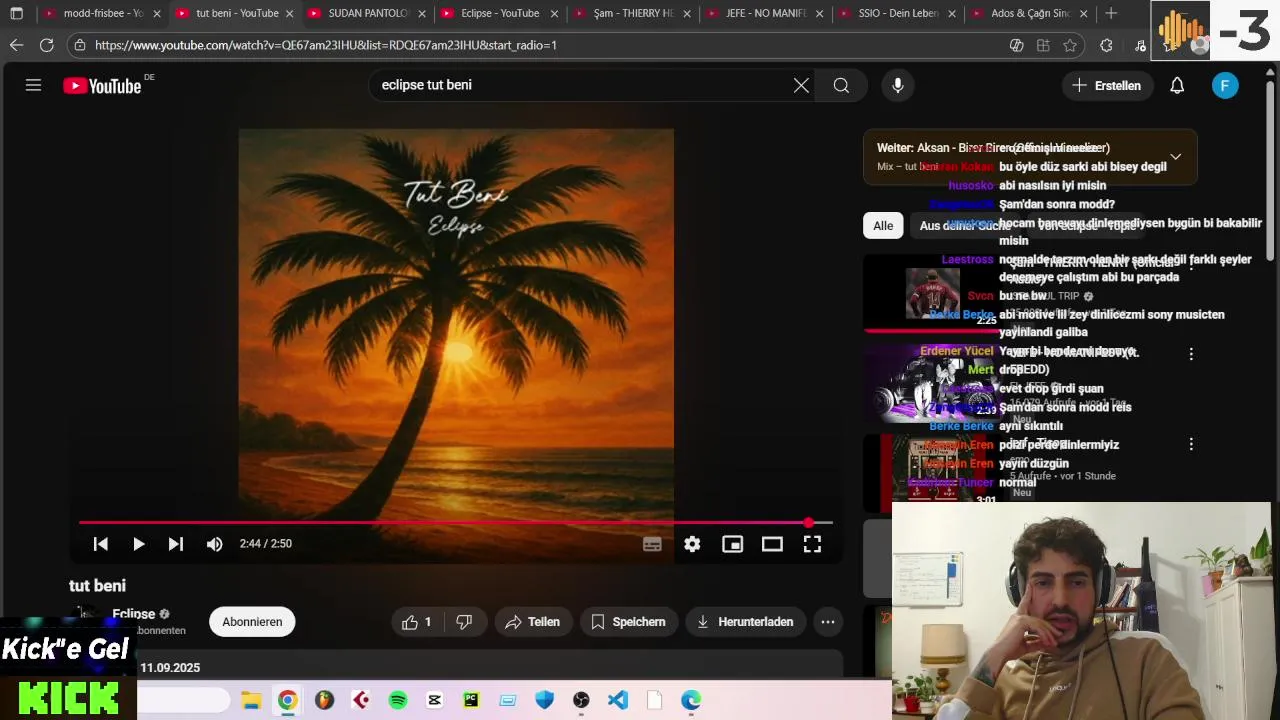Play the paused video
The height and width of the screenshot is (720, 1280).
click(x=138, y=544)
